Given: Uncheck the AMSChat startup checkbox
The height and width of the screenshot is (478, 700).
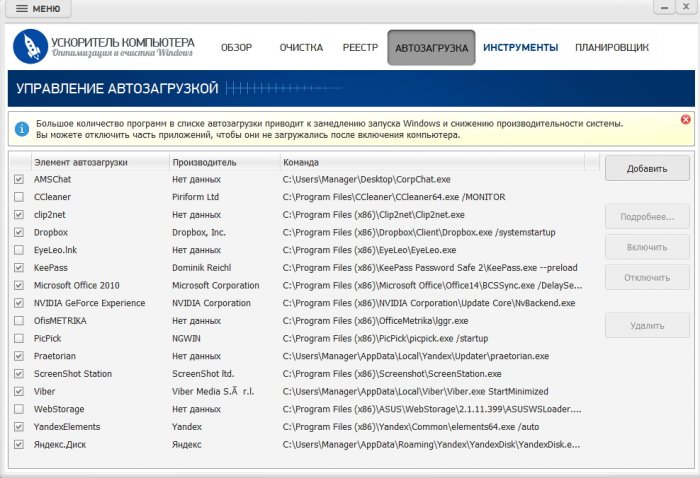Looking at the screenshot, I should [19, 179].
